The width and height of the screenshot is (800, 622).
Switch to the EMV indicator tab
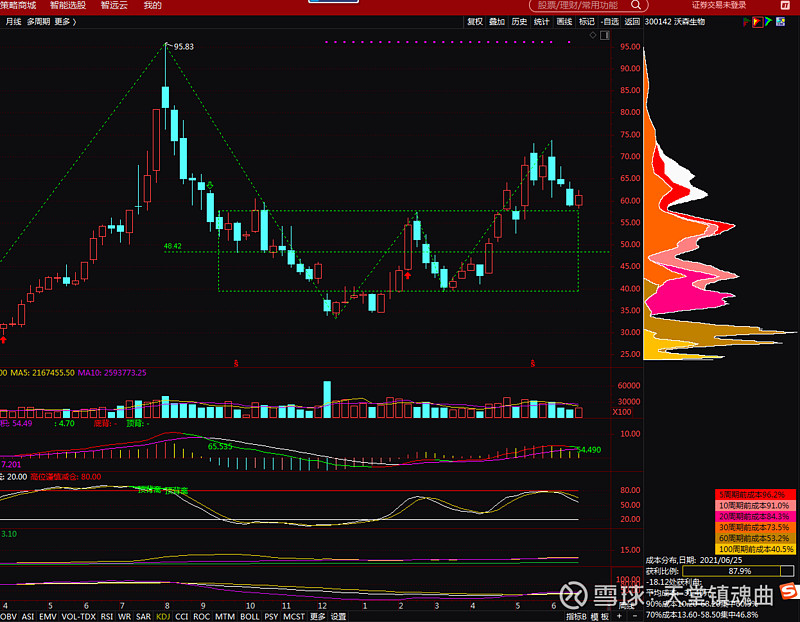[x=48, y=616]
